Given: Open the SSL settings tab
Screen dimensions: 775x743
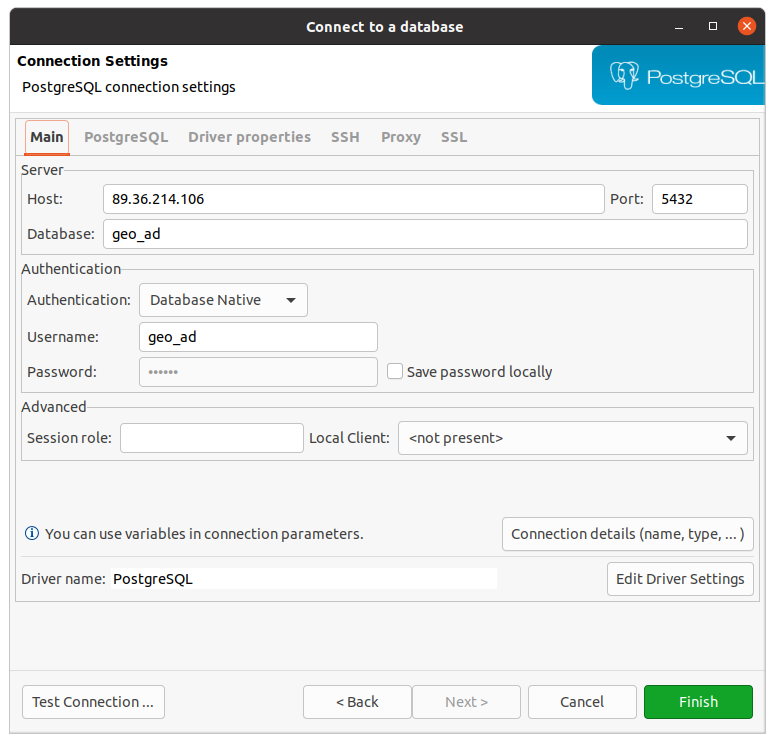Looking at the screenshot, I should tap(454, 137).
